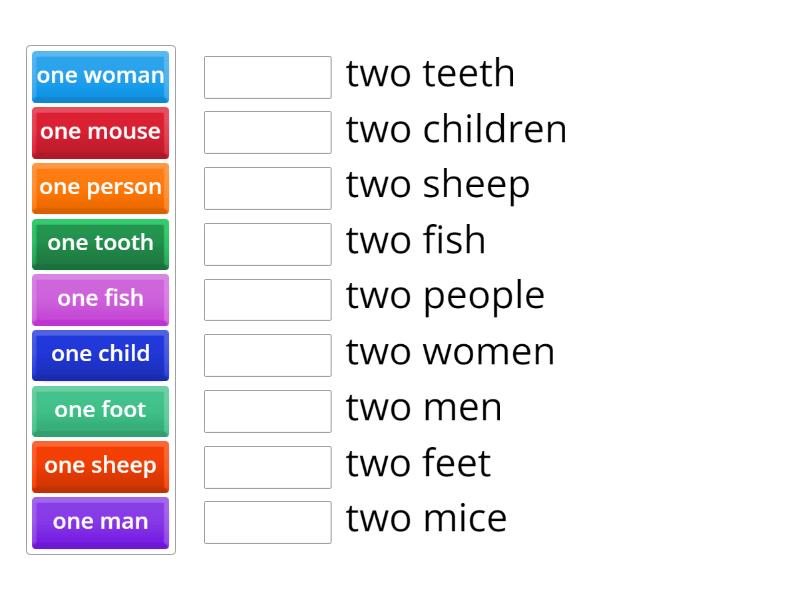The image size is (800, 600).
Task: Click the empty box beside 'two mice'
Action: (x=267, y=522)
